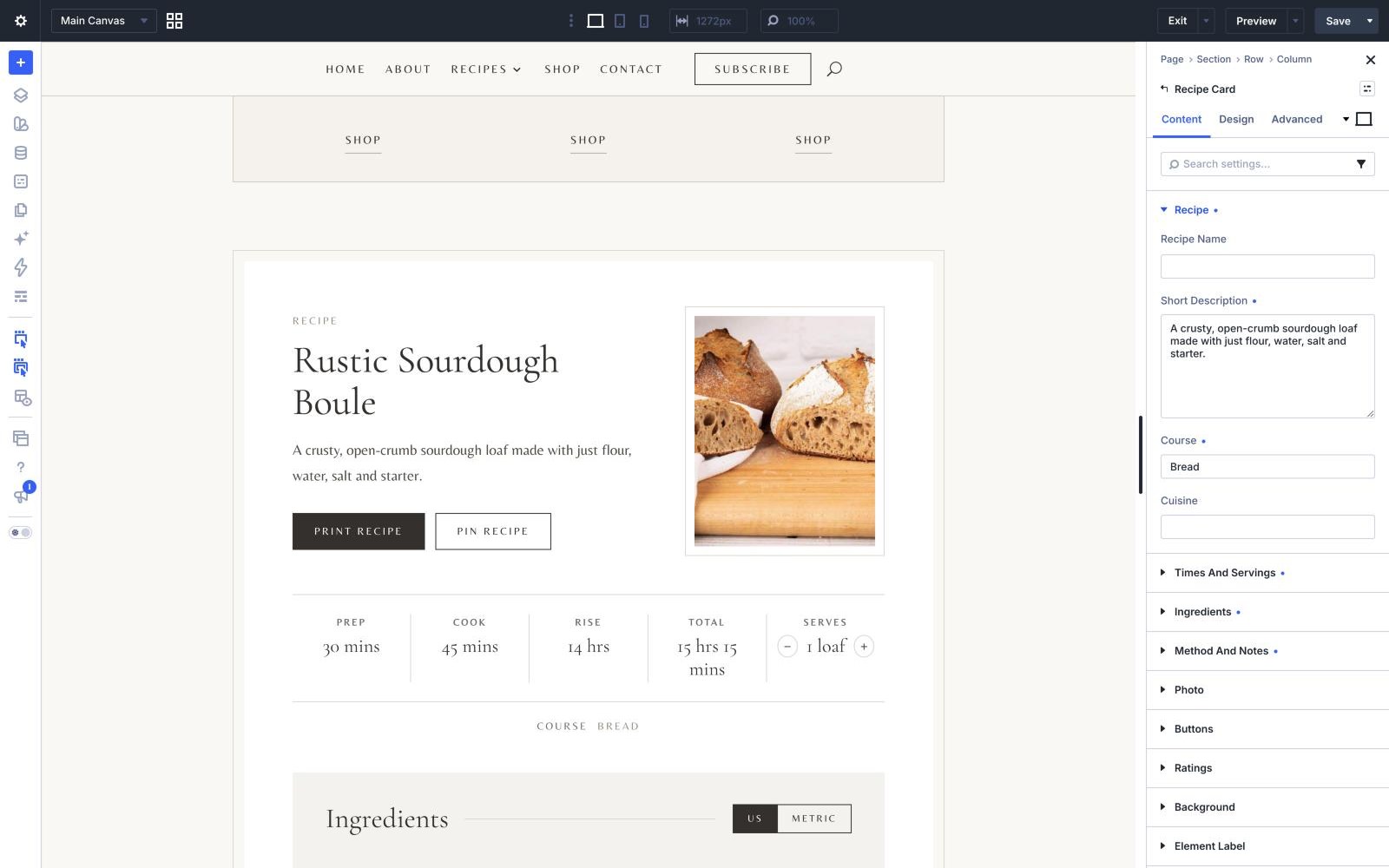Click the PIN RECIPE button
This screenshot has width=1389, height=868.
point(493,531)
